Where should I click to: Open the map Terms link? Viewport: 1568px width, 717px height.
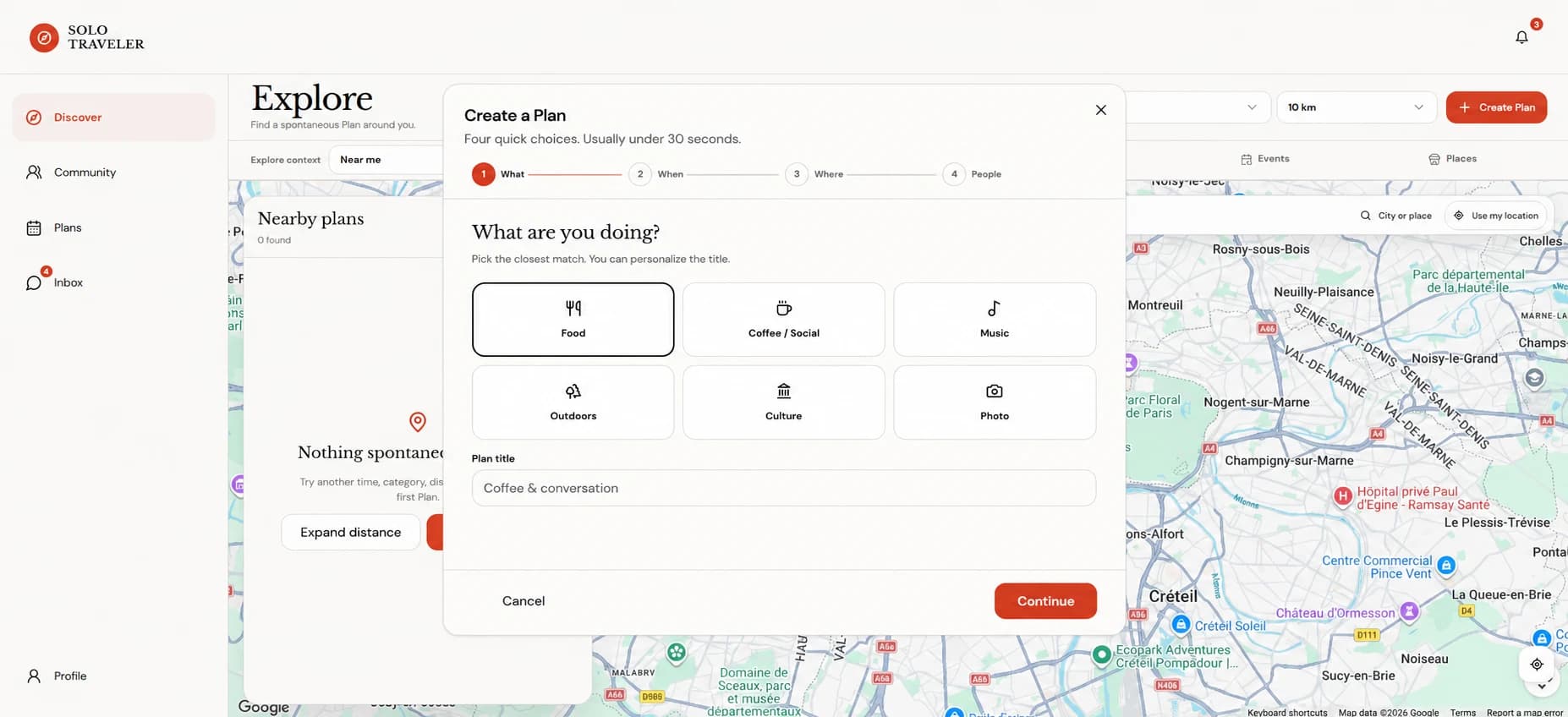pyautogui.click(x=1462, y=712)
